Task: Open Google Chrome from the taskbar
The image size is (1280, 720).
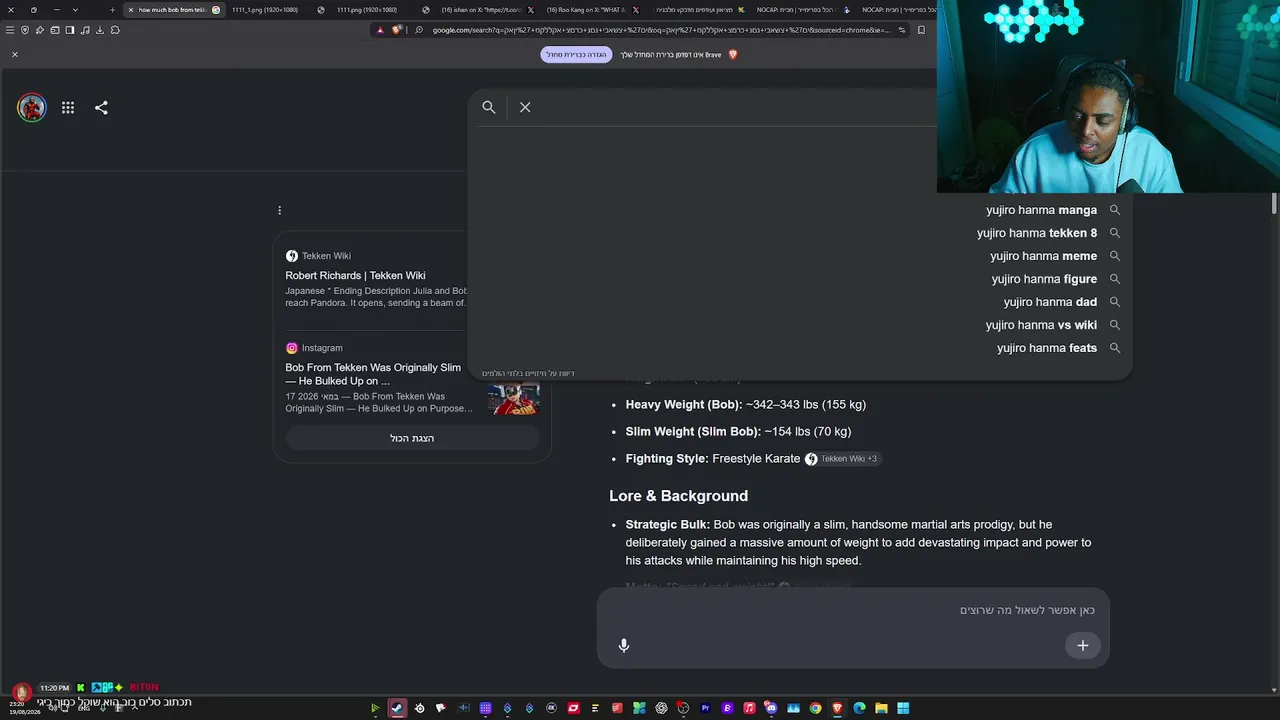Action: point(815,708)
